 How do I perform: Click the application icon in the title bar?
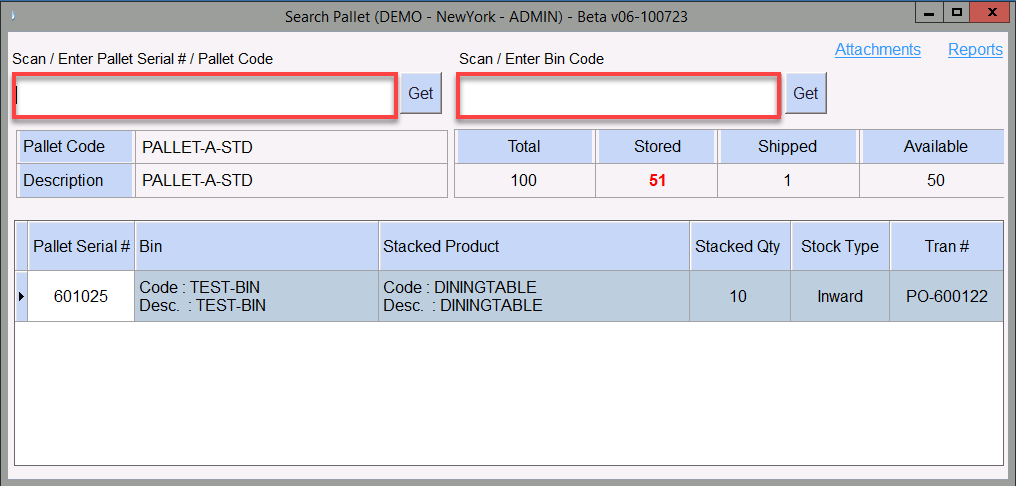[11, 16]
